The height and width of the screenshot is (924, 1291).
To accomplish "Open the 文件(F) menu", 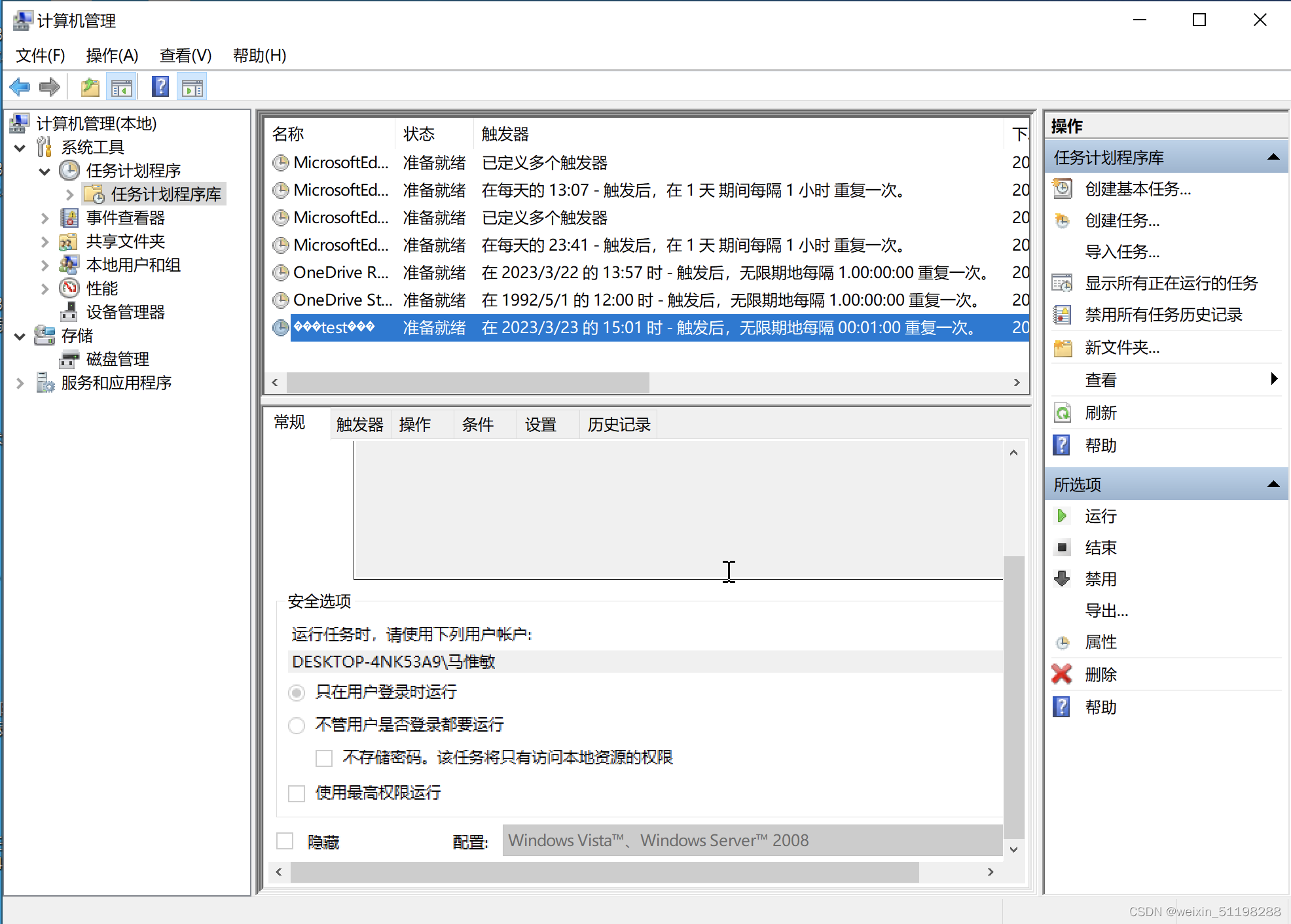I will (x=41, y=56).
